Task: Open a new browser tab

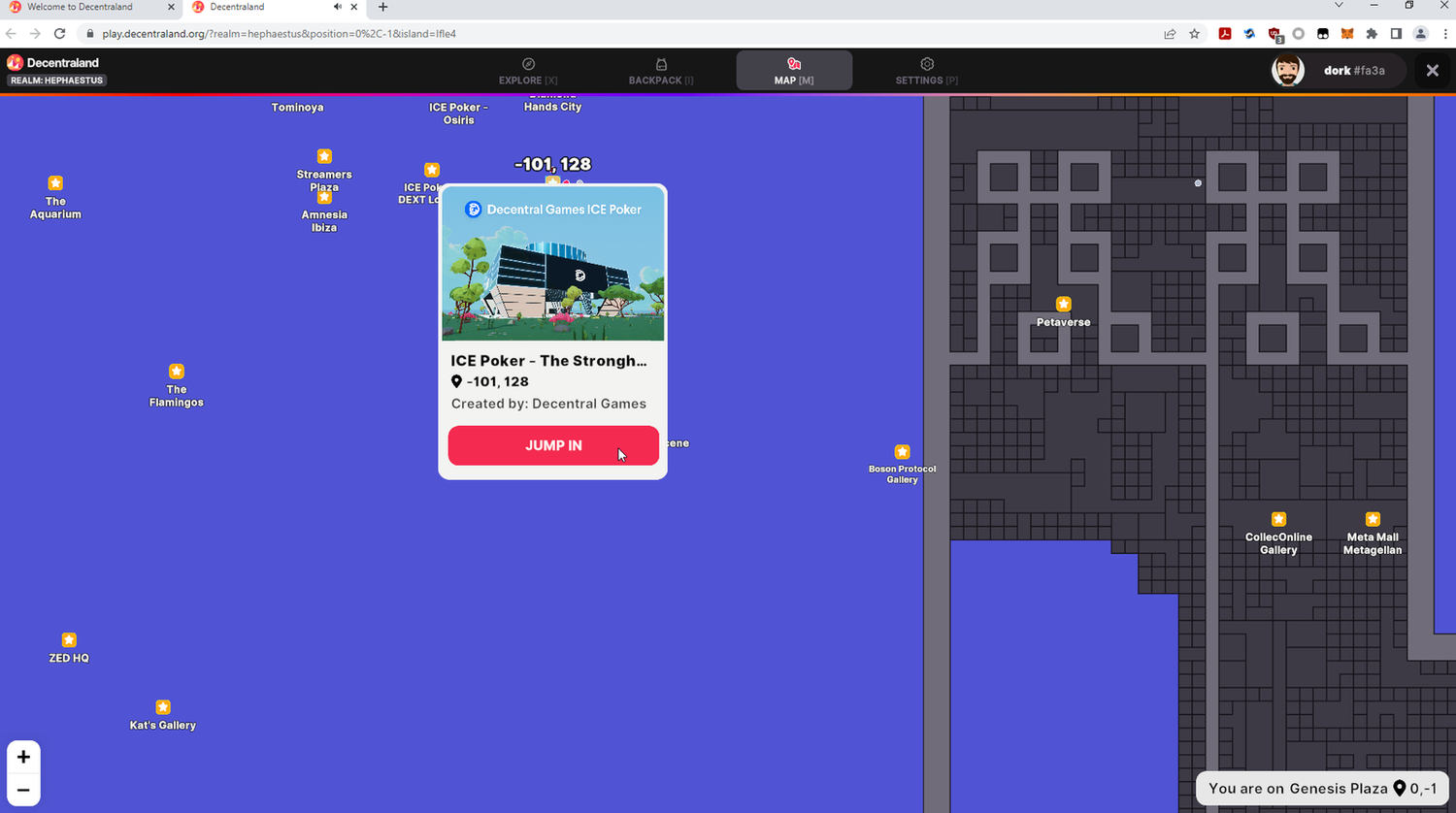Action: 382,7
